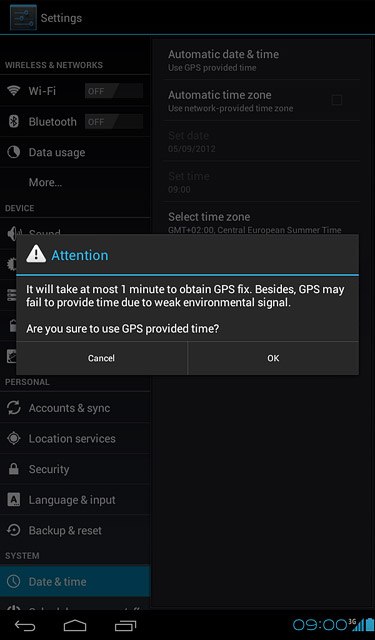Tap the Location services target icon
Screen dimensions: 375x640
coord(14,438)
